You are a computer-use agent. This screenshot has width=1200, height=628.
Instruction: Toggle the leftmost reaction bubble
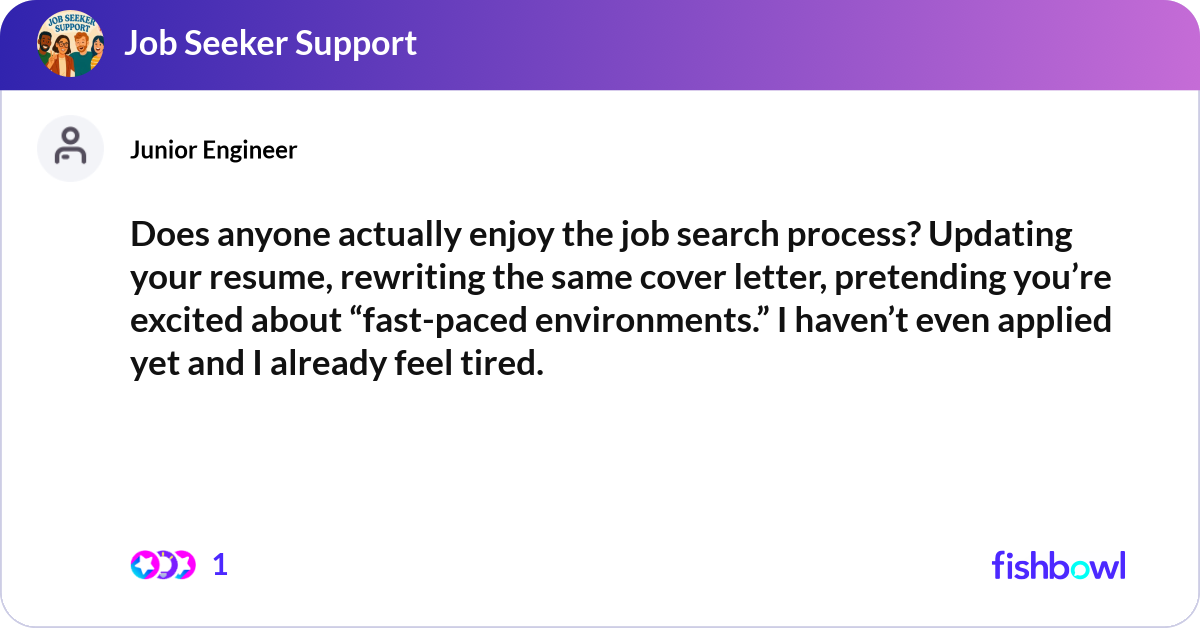tap(143, 564)
